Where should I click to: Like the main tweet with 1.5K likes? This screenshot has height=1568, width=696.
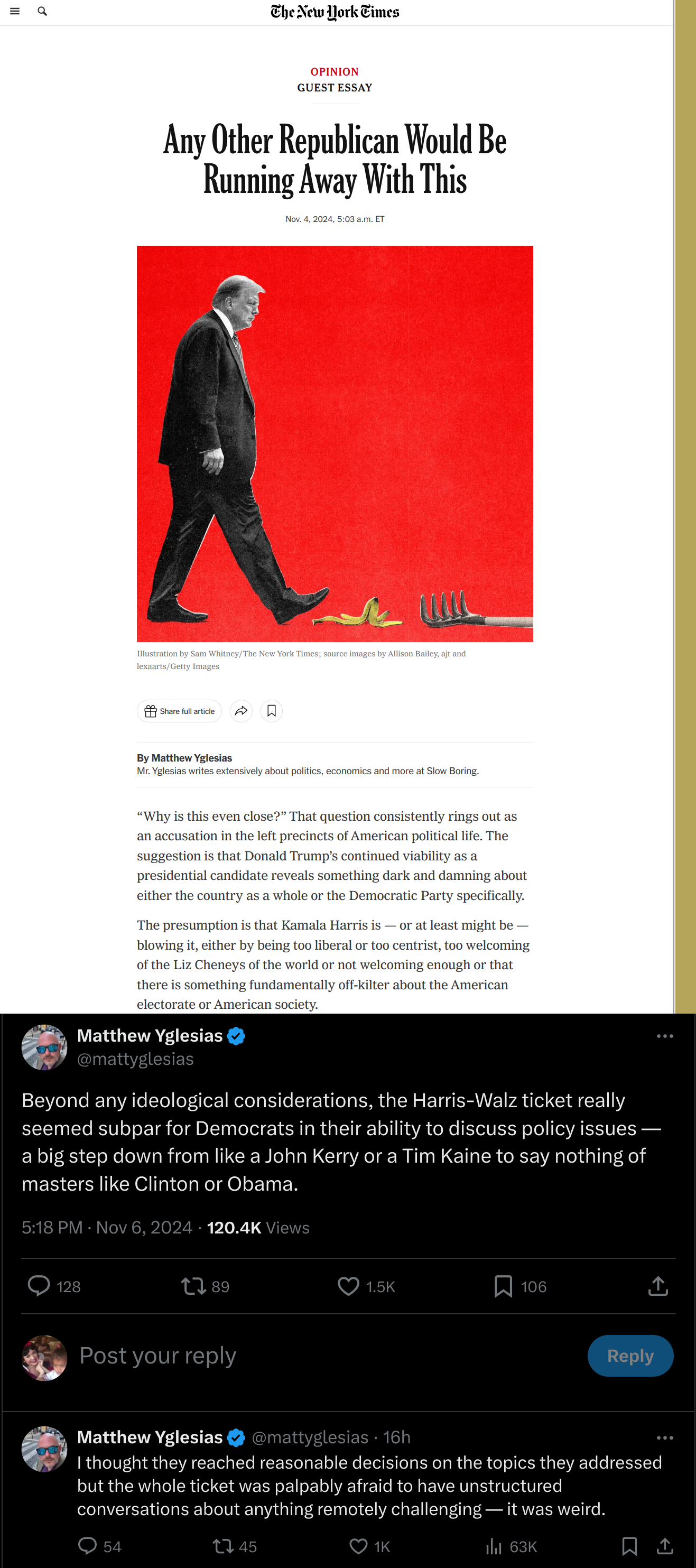(367, 1286)
